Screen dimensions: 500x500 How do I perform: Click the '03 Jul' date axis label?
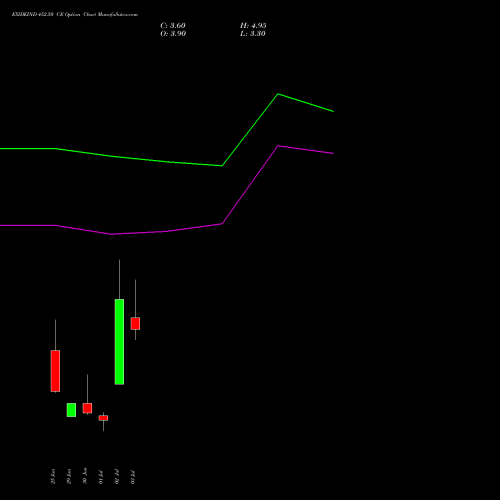[133, 477]
